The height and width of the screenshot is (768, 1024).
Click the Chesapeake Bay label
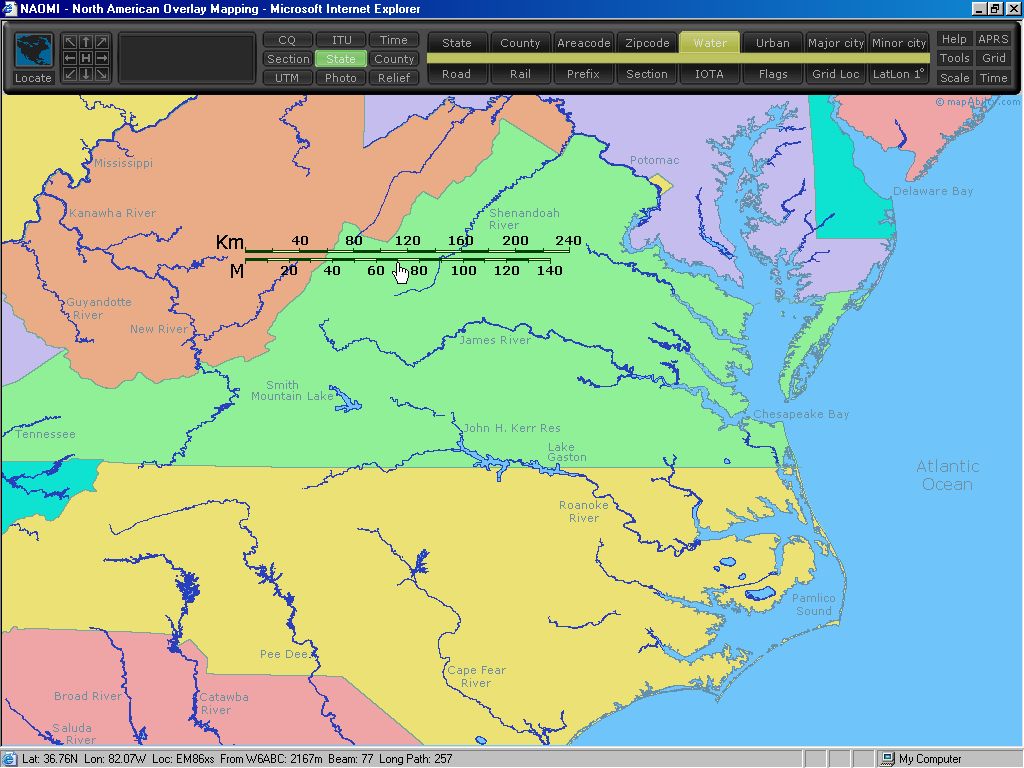801,414
